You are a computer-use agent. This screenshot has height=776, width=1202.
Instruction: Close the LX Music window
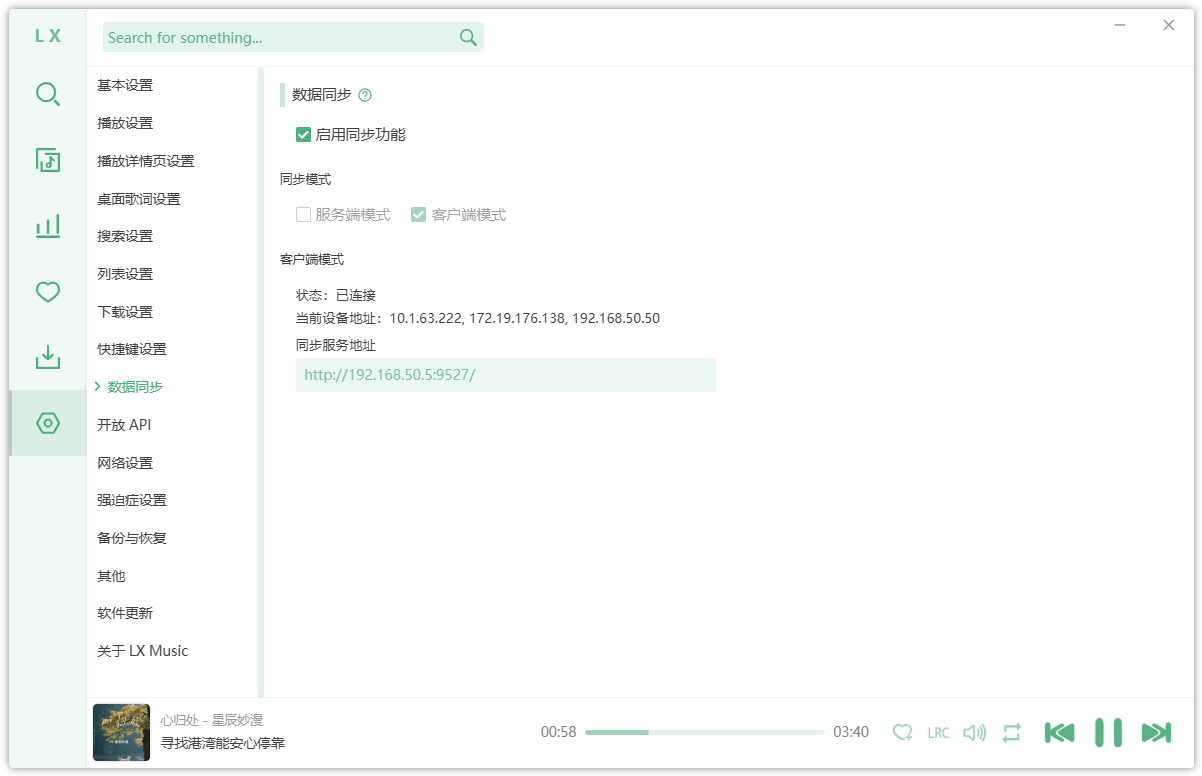tap(1169, 26)
